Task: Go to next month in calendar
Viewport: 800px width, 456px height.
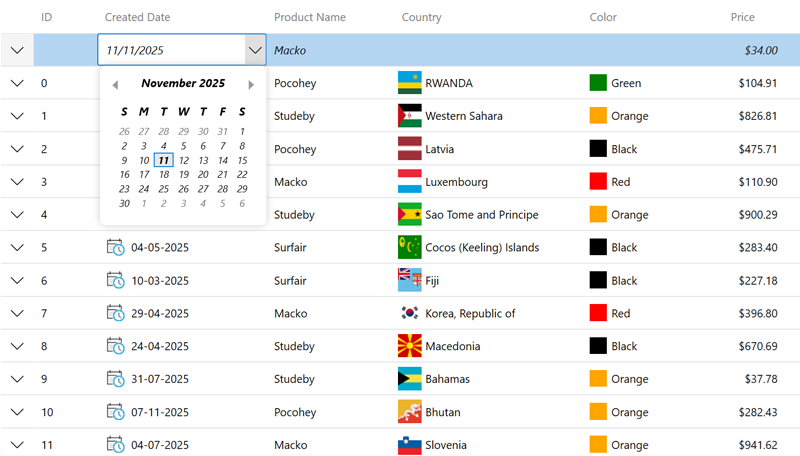Action: pyautogui.click(x=251, y=85)
